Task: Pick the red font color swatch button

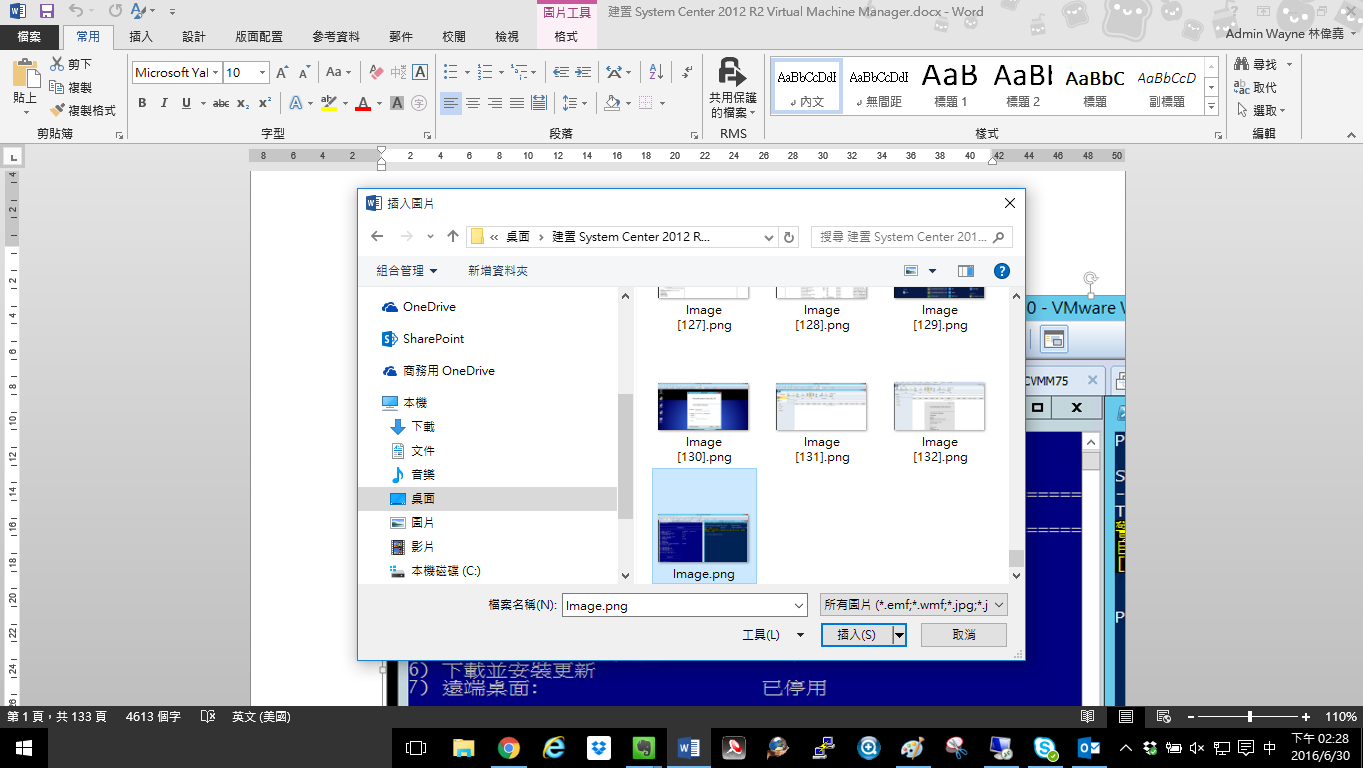Action: 362,103
